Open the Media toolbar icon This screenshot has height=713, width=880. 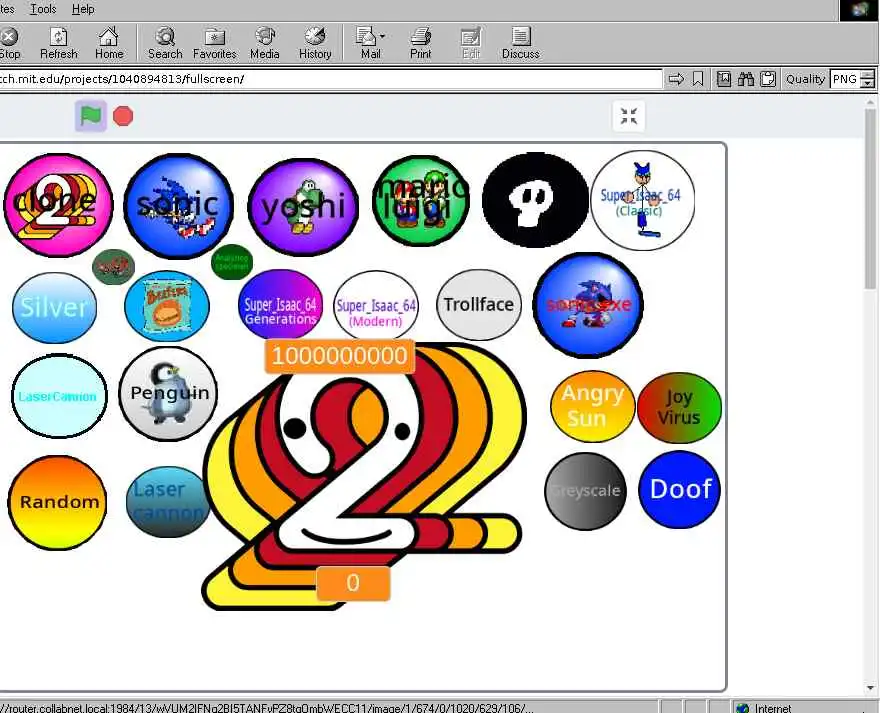[x=264, y=43]
